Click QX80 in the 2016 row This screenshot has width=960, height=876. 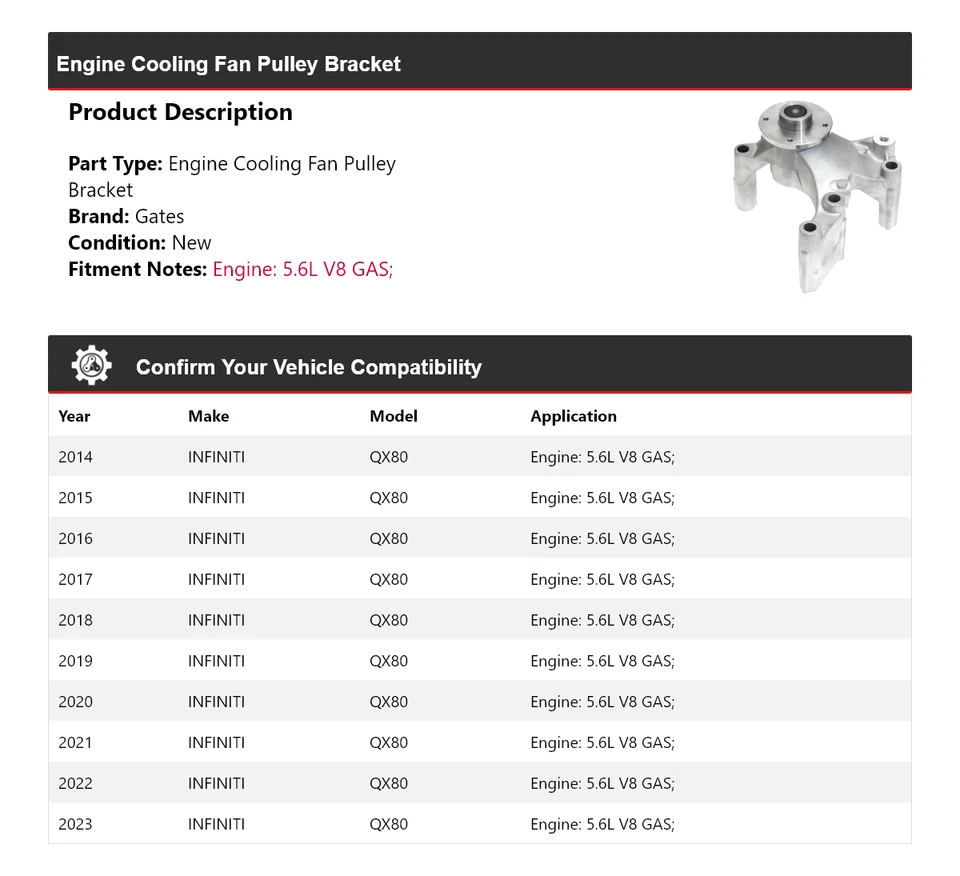(x=389, y=539)
